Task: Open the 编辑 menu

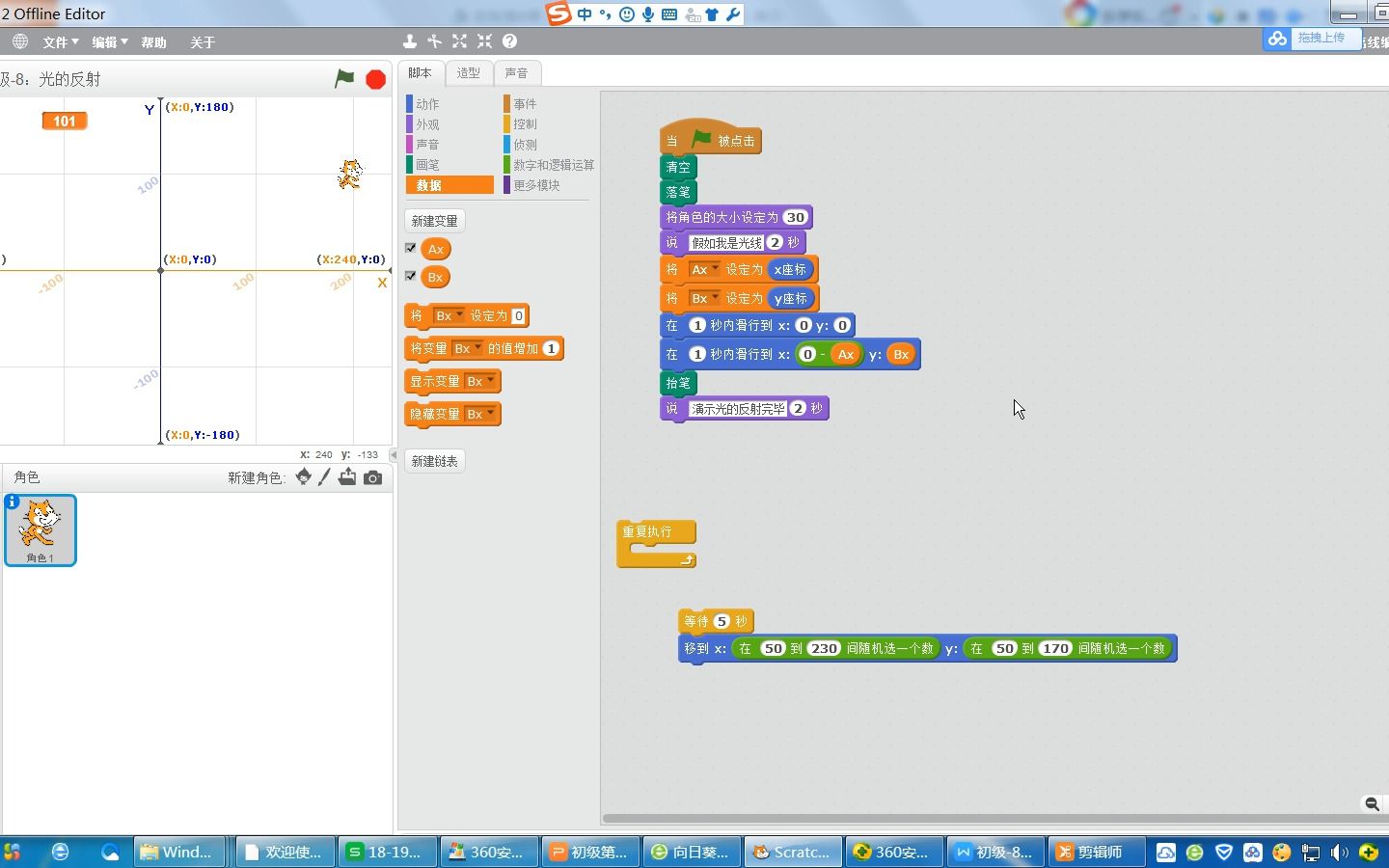Action: click(x=109, y=42)
